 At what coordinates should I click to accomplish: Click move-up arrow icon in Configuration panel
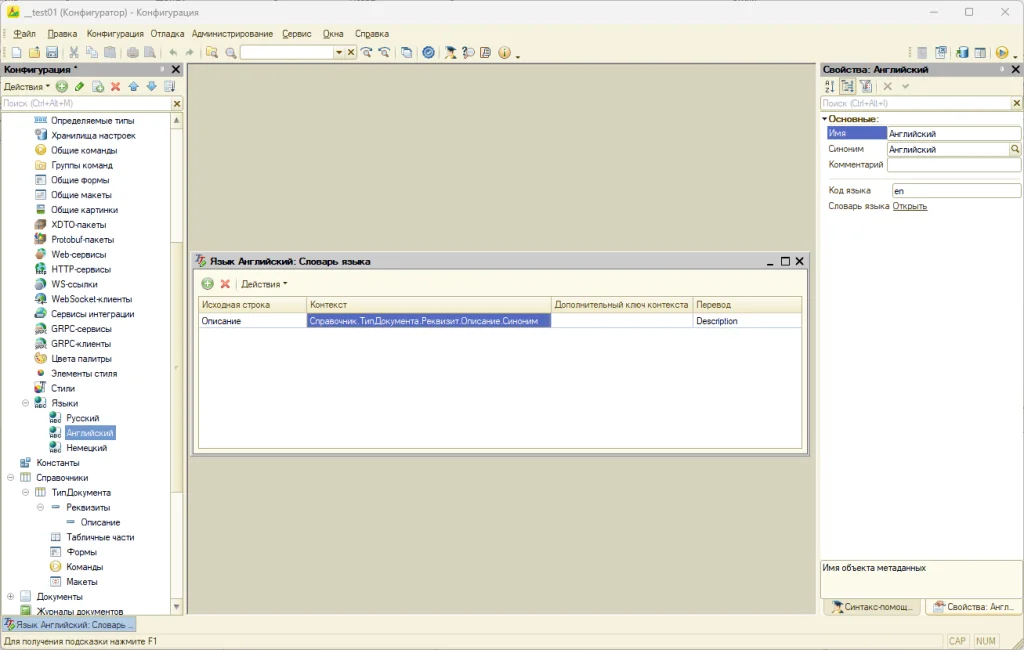click(x=134, y=86)
